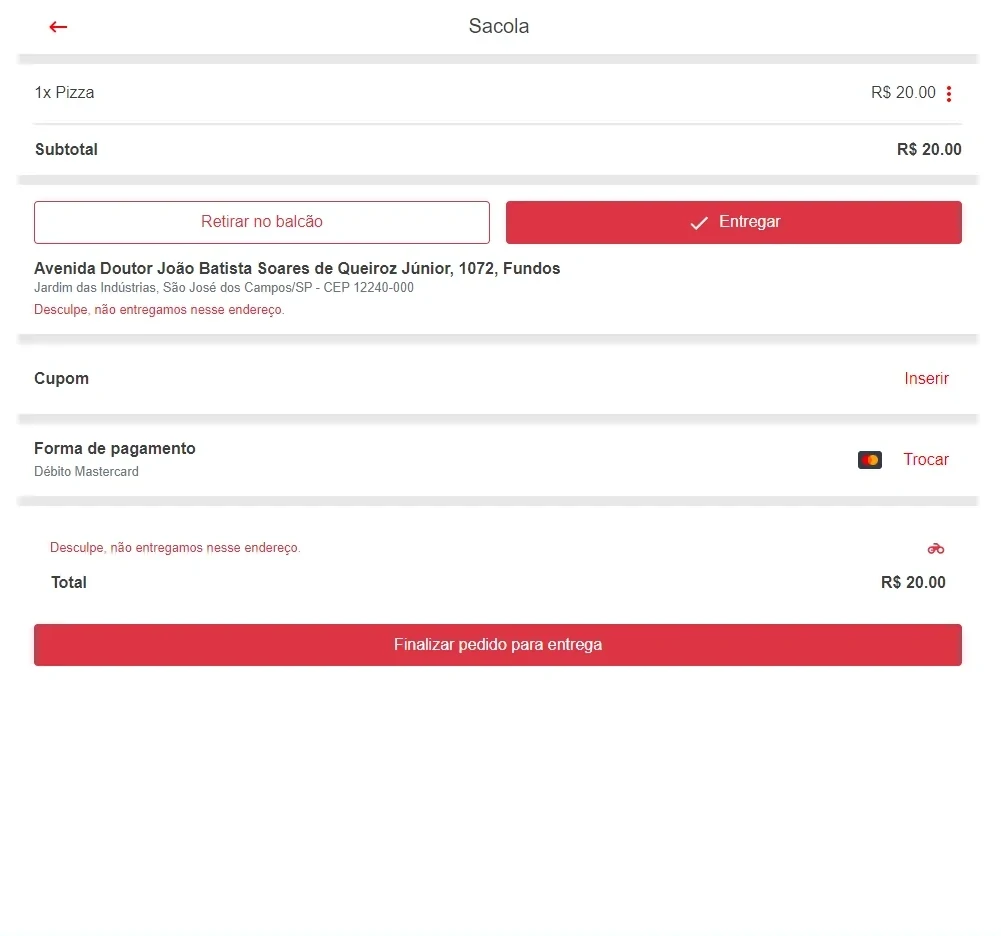The image size is (1001, 936).
Task: Go back using the red arrow
Action: tap(58, 27)
